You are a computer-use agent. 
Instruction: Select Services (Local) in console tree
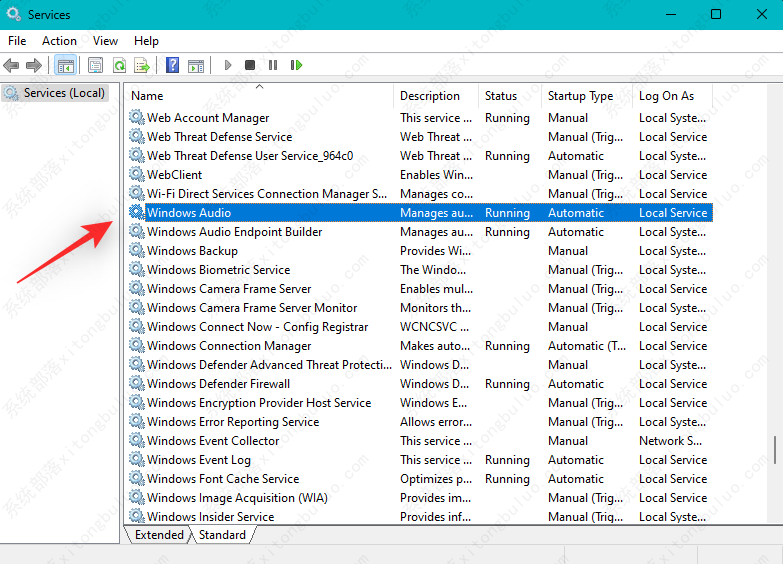tap(64, 93)
